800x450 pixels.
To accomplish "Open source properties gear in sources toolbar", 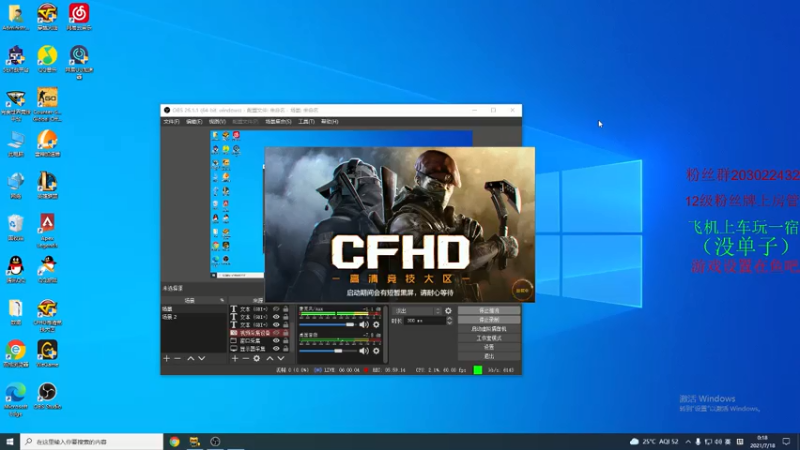I will click(257, 359).
